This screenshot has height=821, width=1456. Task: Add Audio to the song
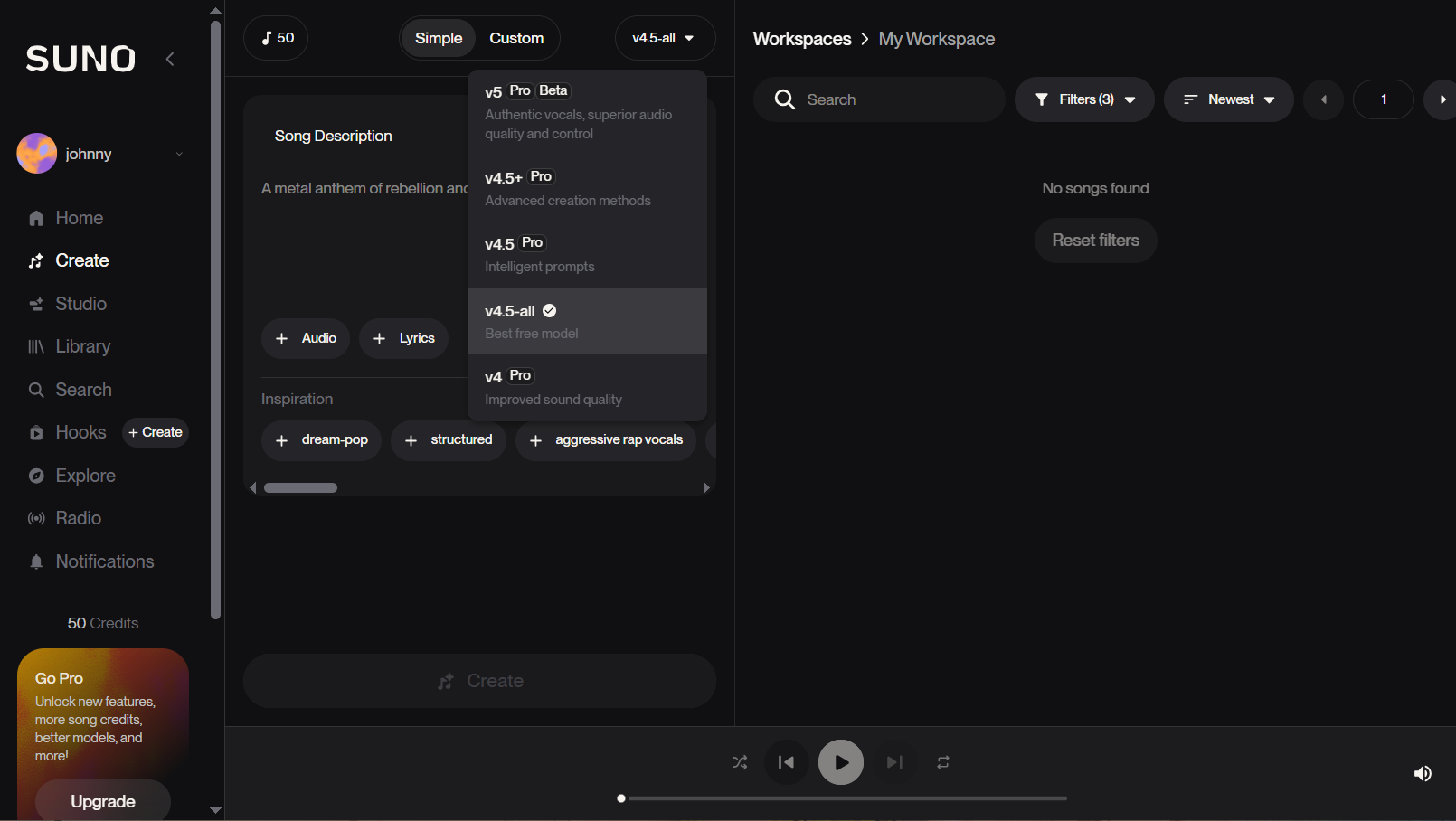pyautogui.click(x=306, y=338)
